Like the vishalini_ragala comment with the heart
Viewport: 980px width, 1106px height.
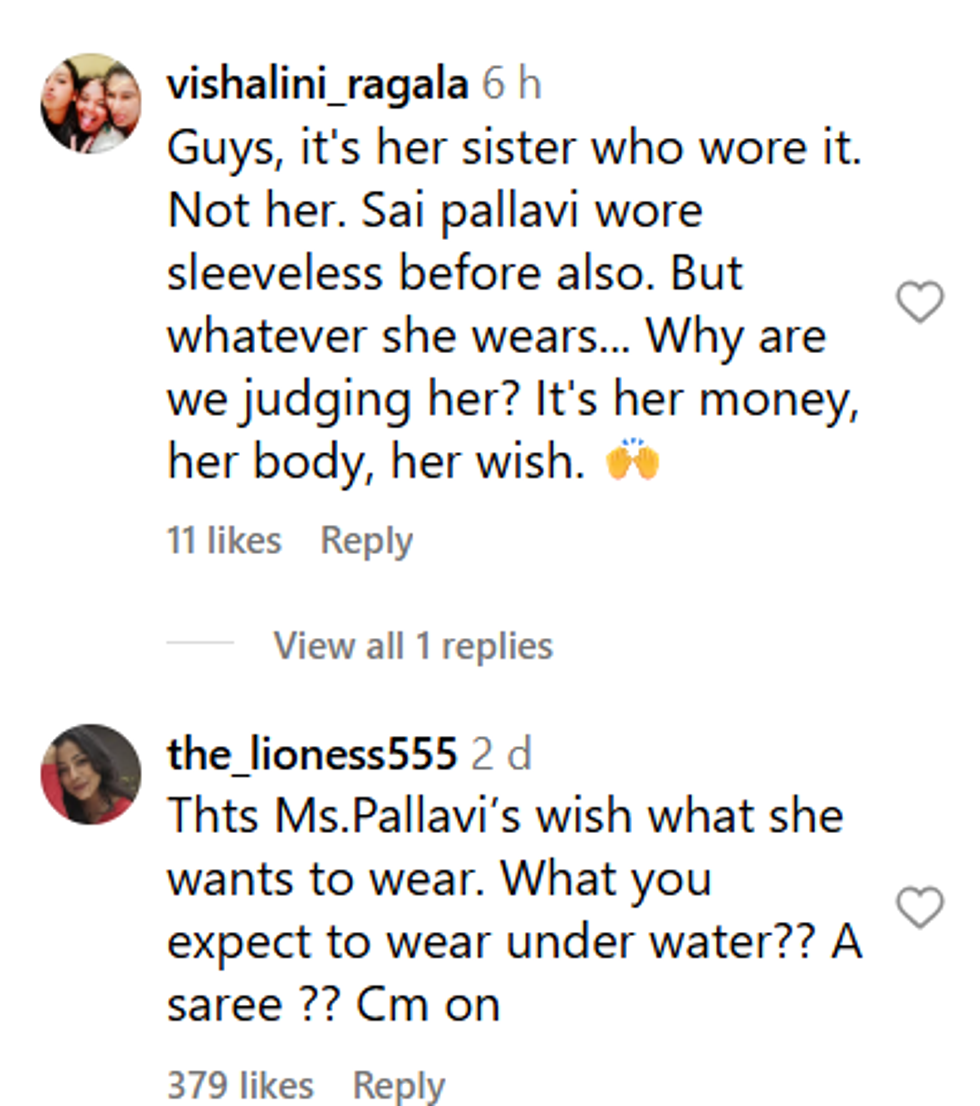919,302
